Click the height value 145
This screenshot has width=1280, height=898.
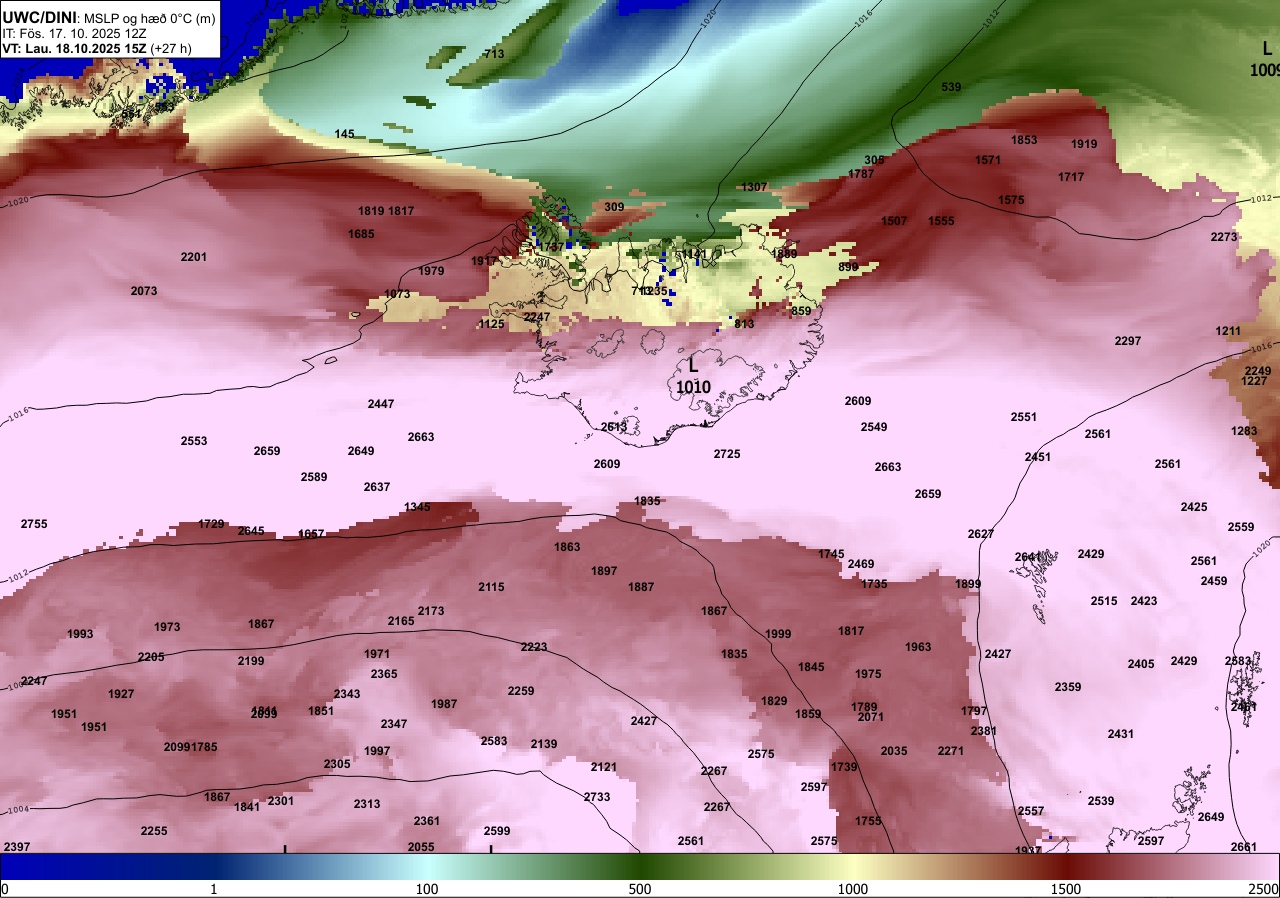point(345,134)
